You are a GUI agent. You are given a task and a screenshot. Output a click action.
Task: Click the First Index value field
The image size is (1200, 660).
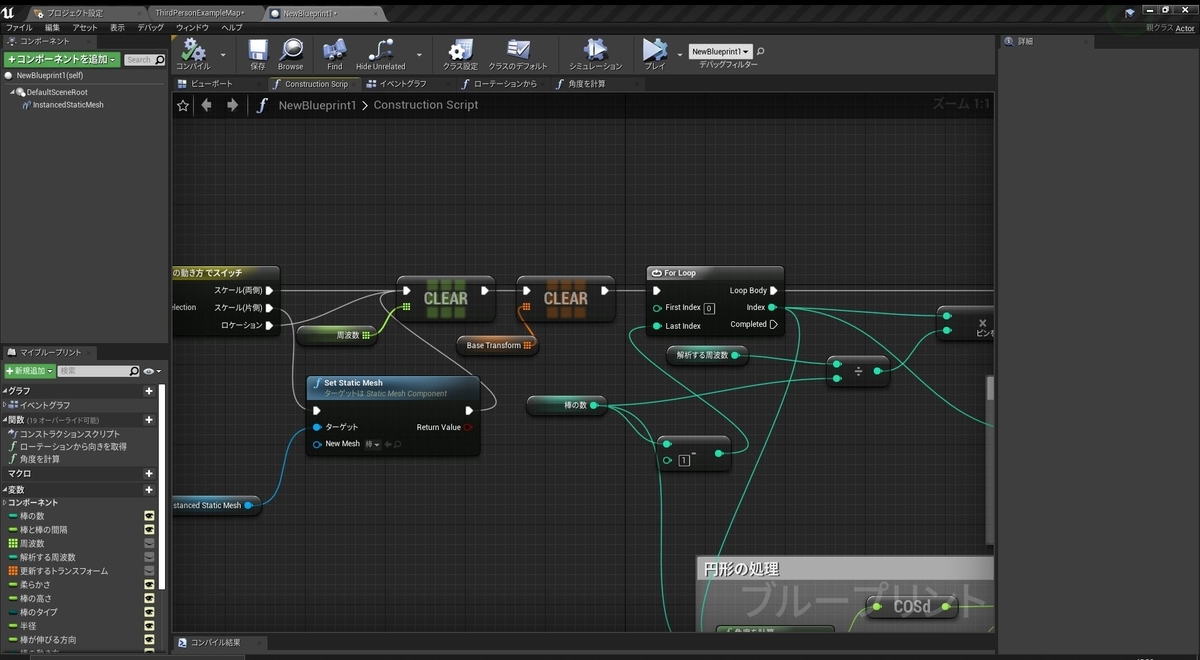pos(709,308)
